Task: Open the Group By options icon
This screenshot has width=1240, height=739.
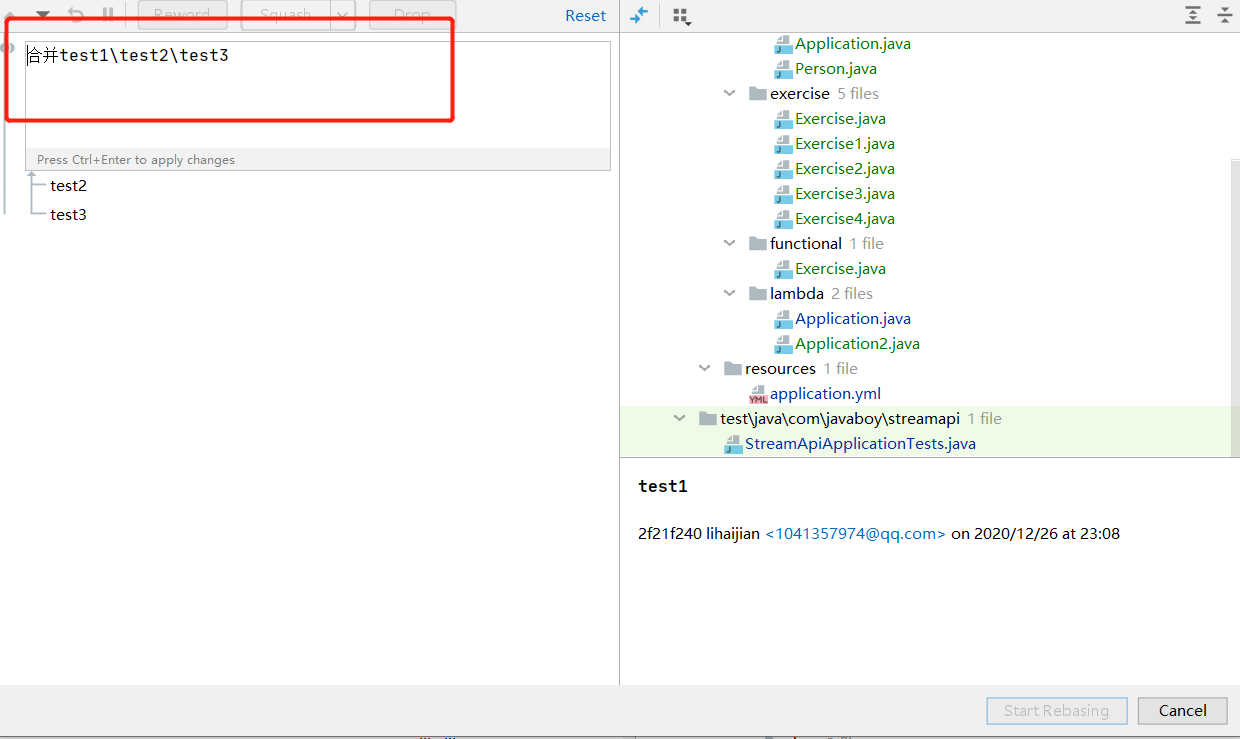Action: pyautogui.click(x=682, y=16)
